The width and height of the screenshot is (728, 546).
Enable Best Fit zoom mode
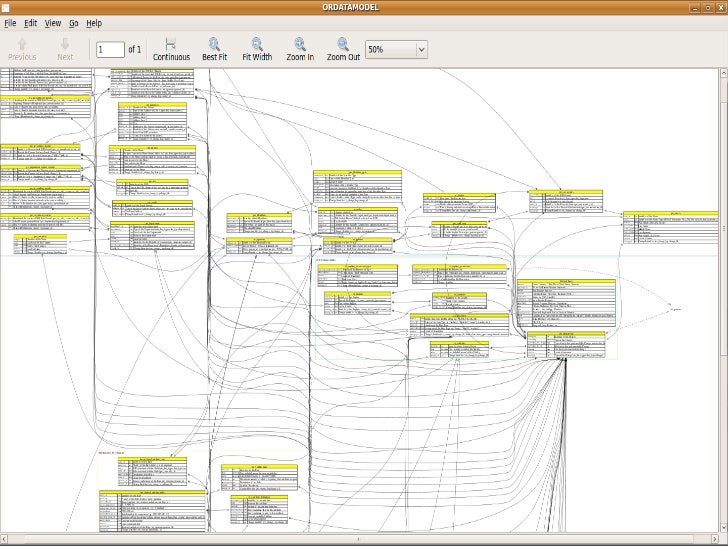pyautogui.click(x=215, y=49)
